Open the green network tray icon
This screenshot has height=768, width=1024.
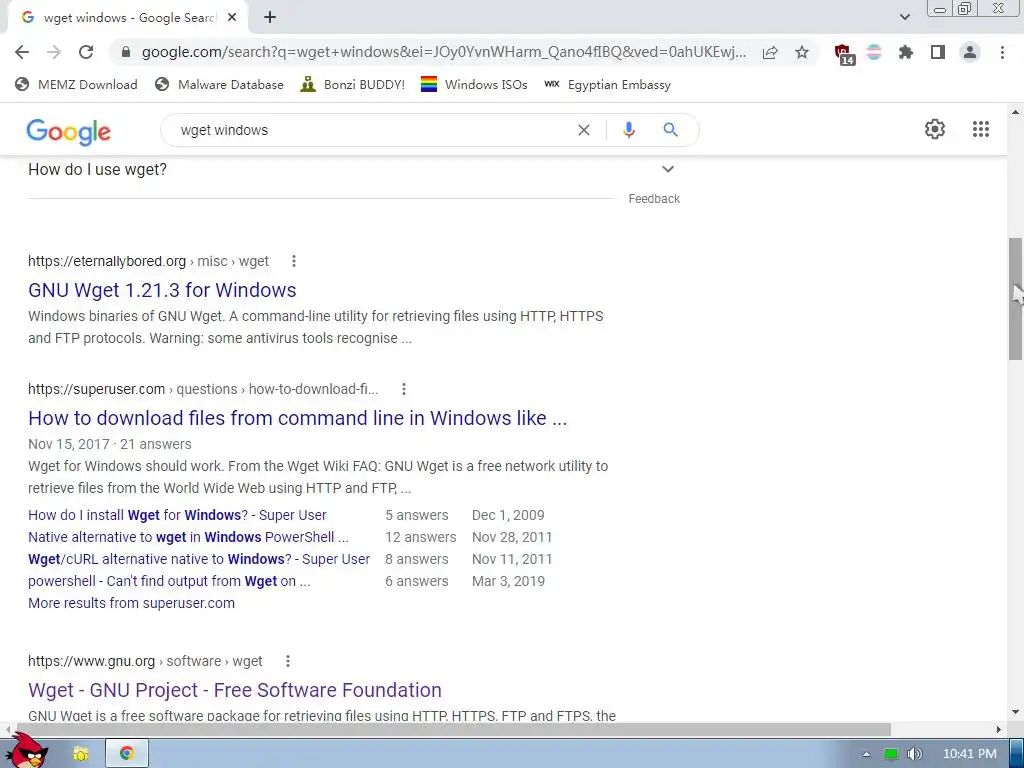click(891, 754)
